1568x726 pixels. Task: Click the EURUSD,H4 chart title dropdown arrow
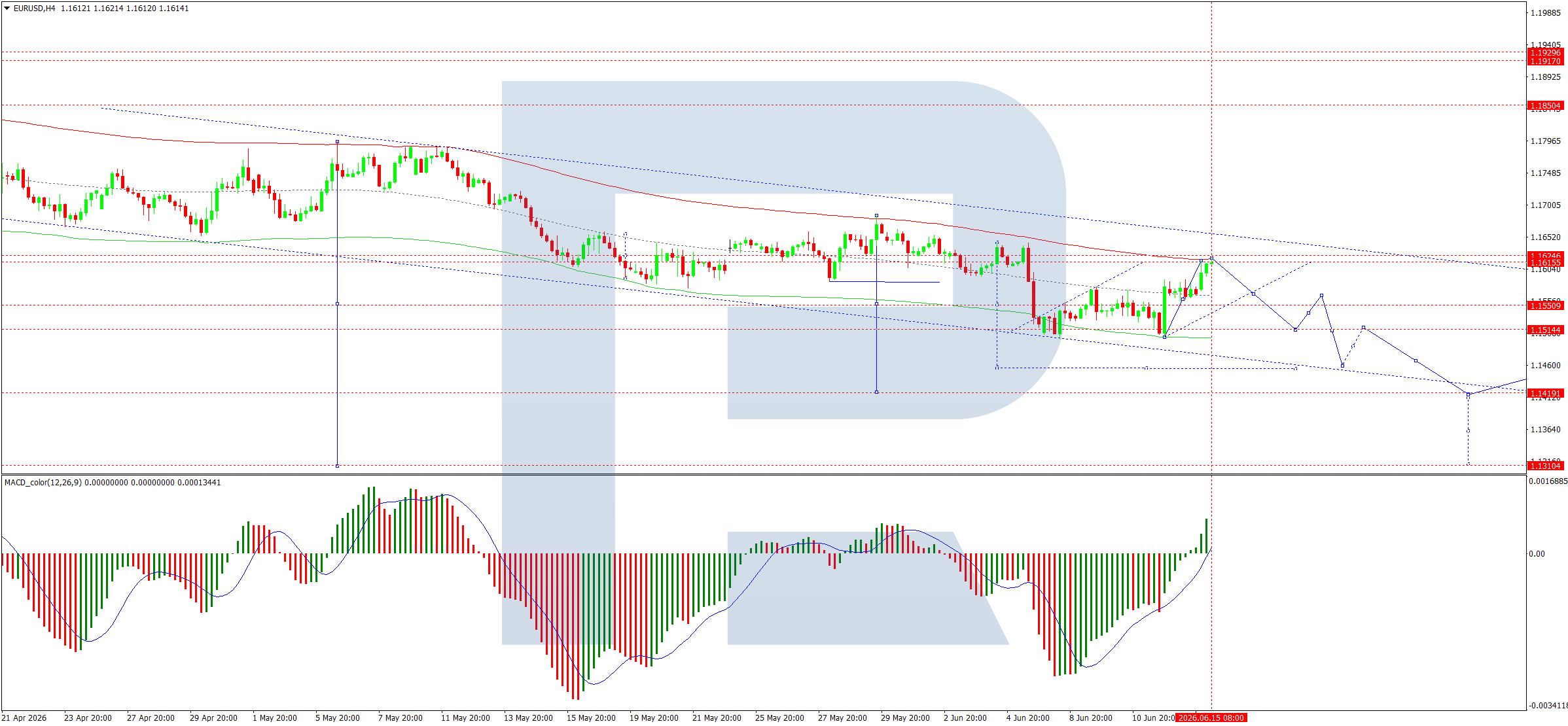click(7, 9)
